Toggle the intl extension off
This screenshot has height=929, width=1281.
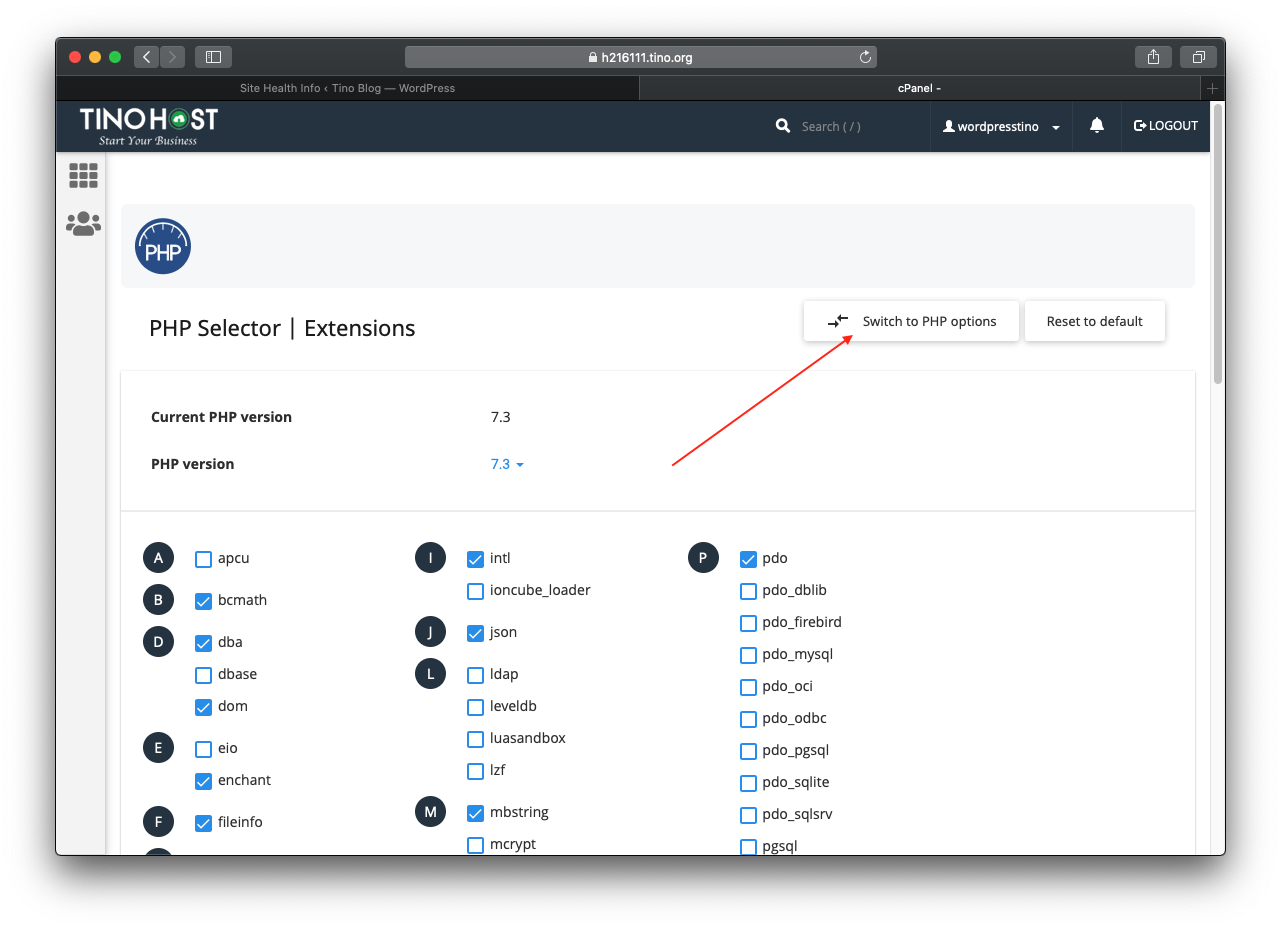(x=476, y=559)
